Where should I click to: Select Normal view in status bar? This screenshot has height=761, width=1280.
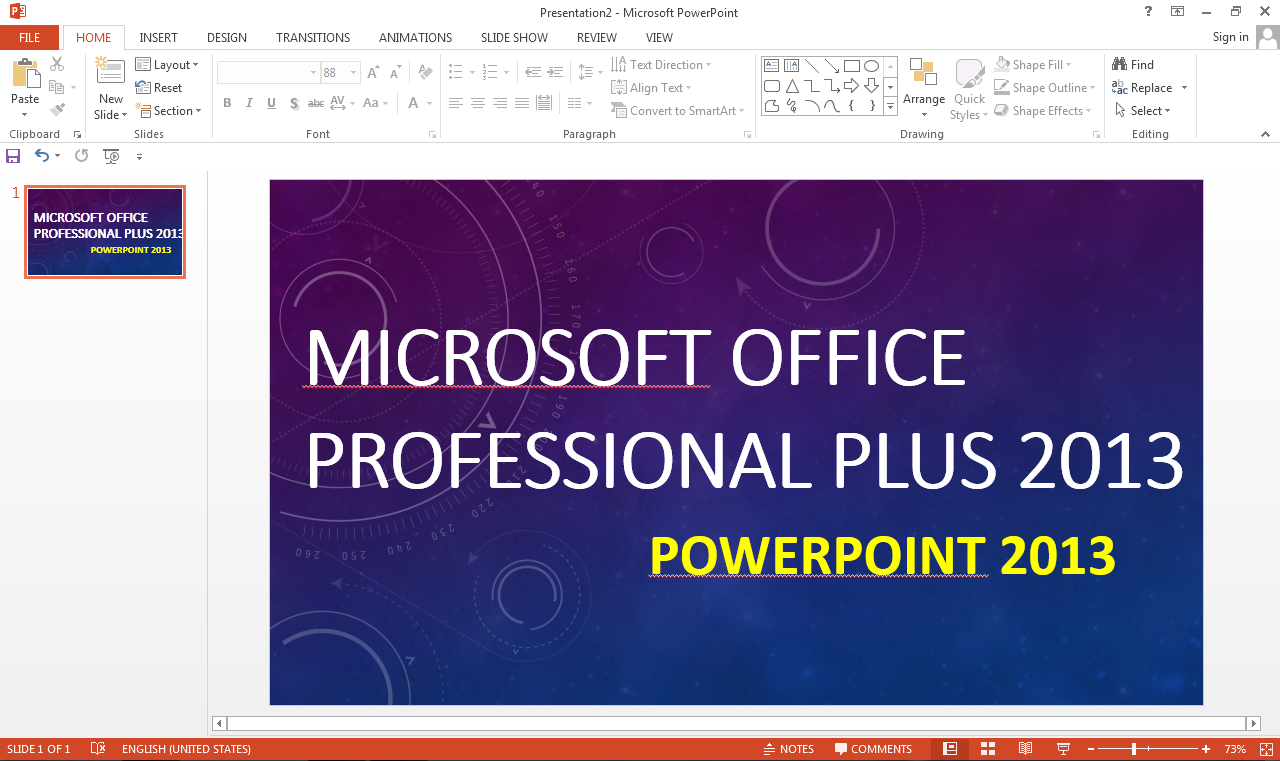pyautogui.click(x=950, y=749)
